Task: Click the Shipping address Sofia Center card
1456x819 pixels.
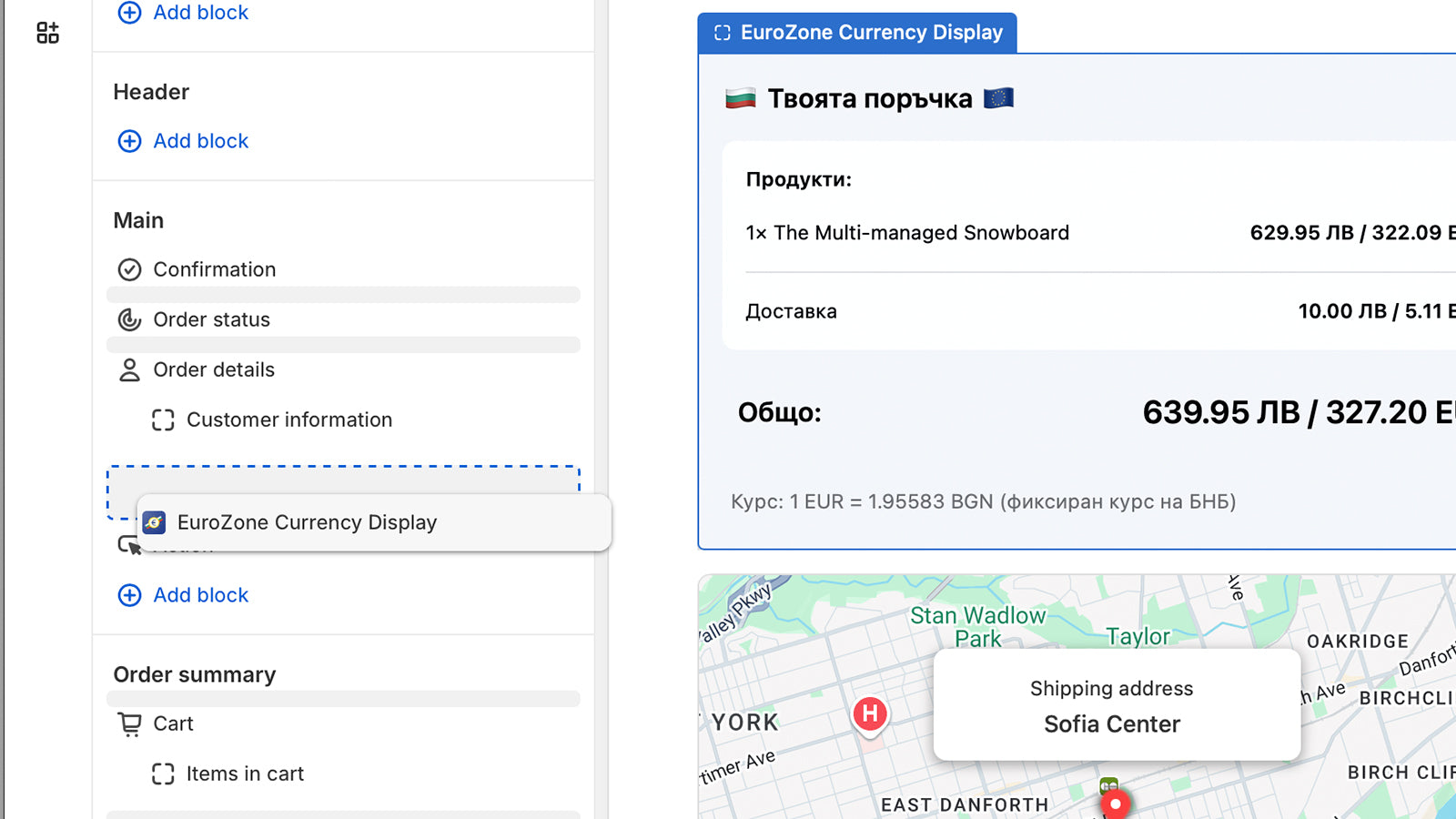Action: click(x=1116, y=705)
